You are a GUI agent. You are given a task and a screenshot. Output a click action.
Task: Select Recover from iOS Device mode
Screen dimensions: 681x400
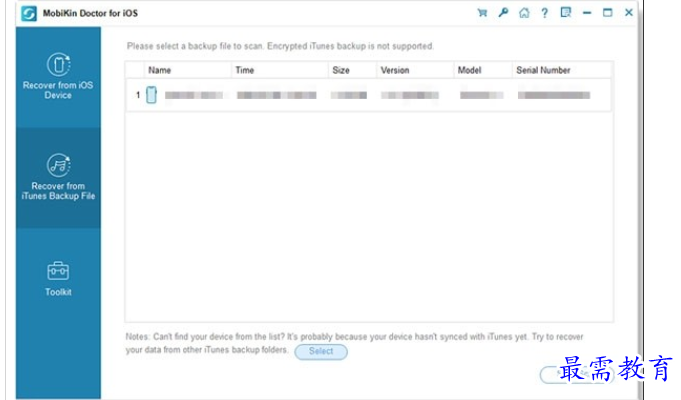tap(58, 76)
